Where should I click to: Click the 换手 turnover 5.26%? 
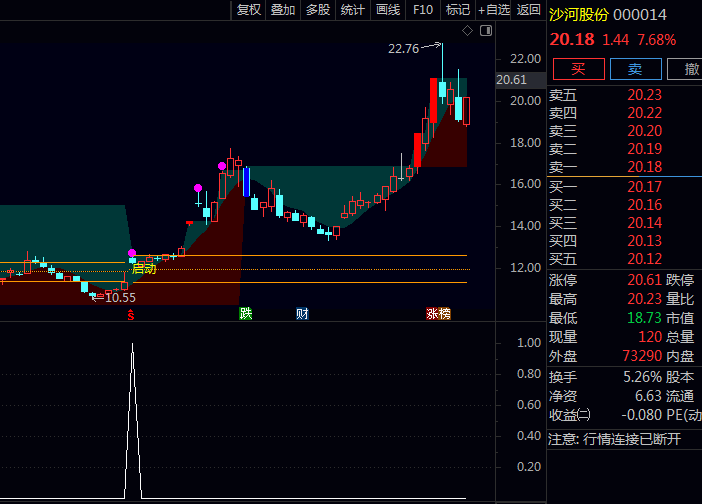pos(642,377)
